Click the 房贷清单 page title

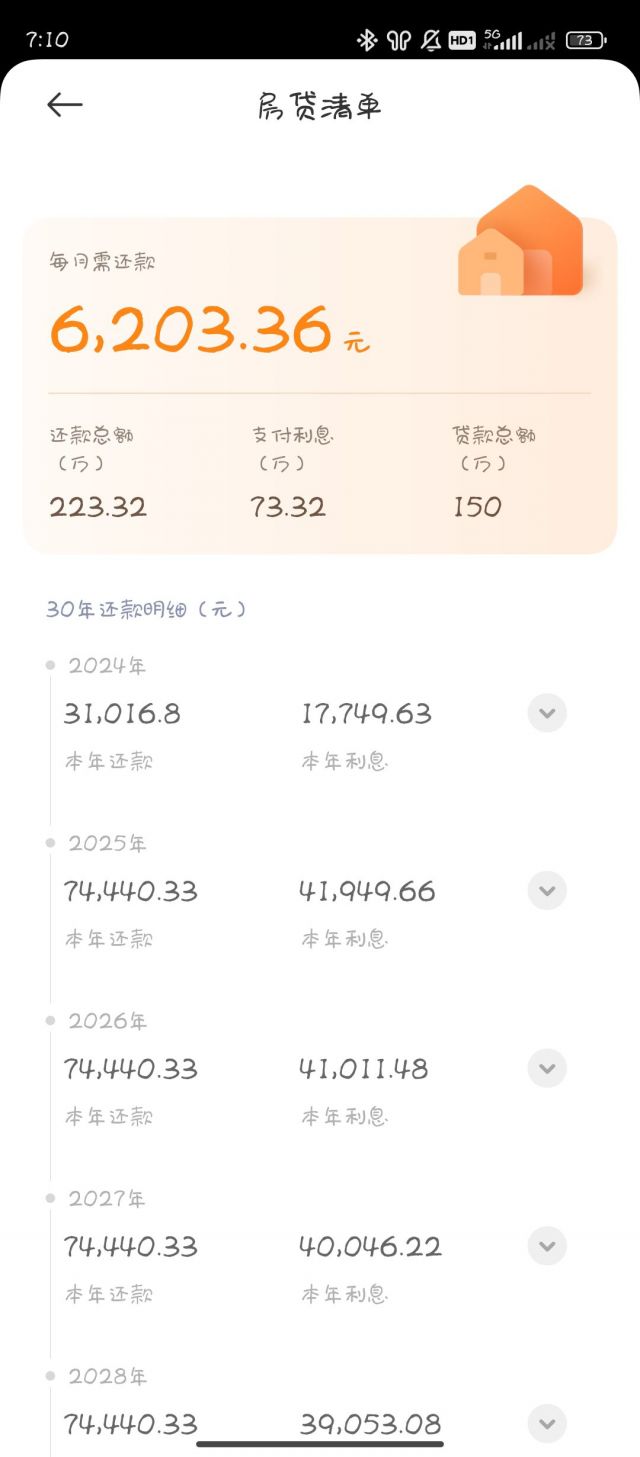coord(320,106)
